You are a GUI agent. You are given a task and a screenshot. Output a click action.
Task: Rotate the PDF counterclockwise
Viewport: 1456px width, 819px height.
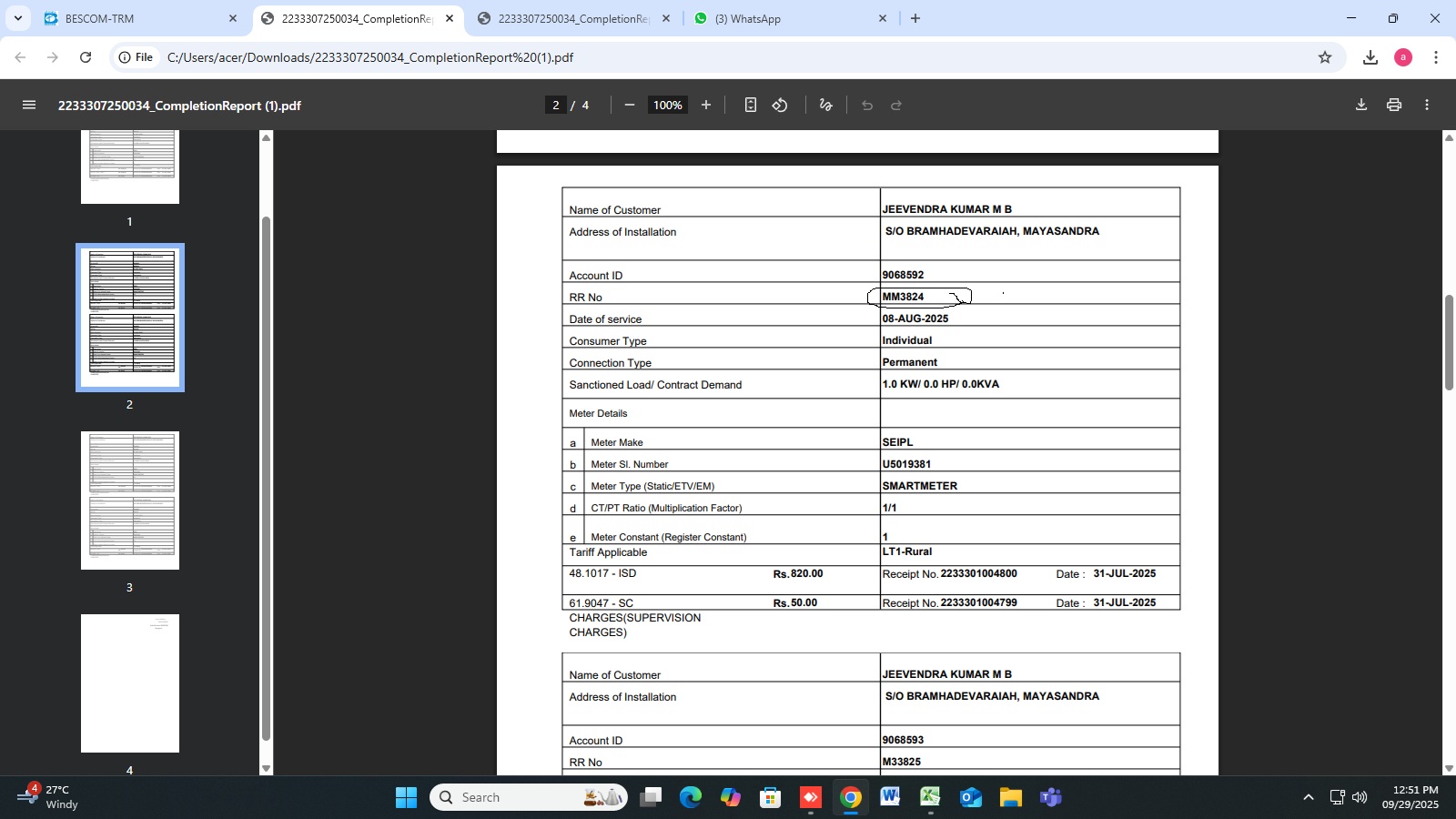coord(780,106)
